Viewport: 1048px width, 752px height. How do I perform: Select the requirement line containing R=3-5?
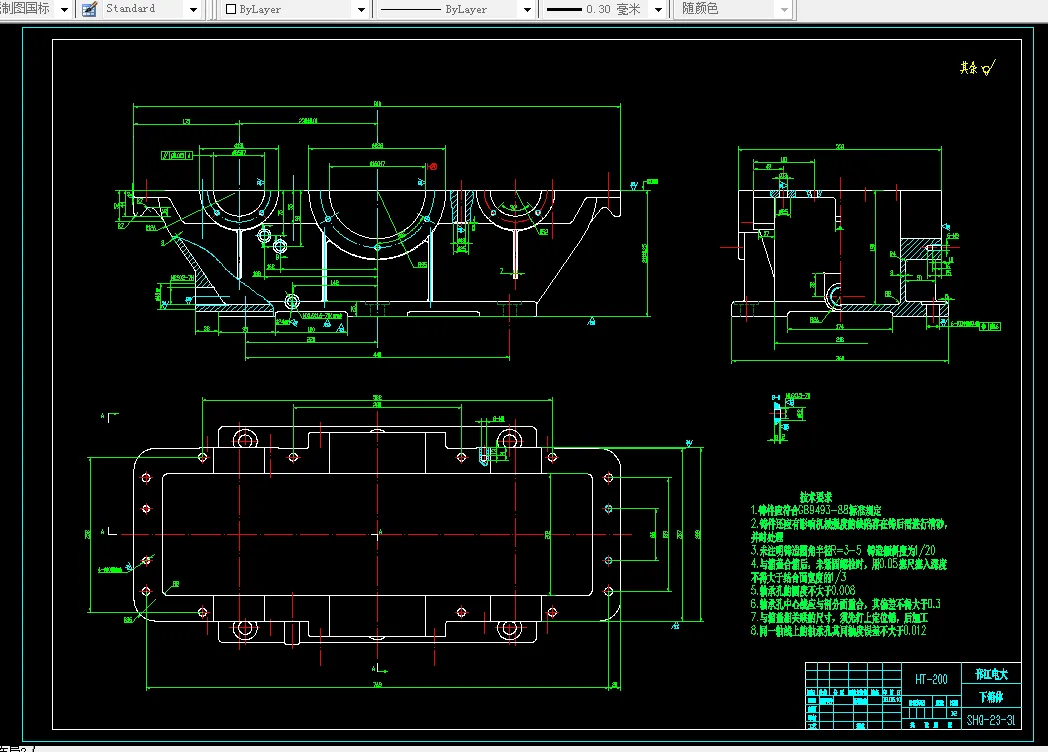click(x=843, y=550)
